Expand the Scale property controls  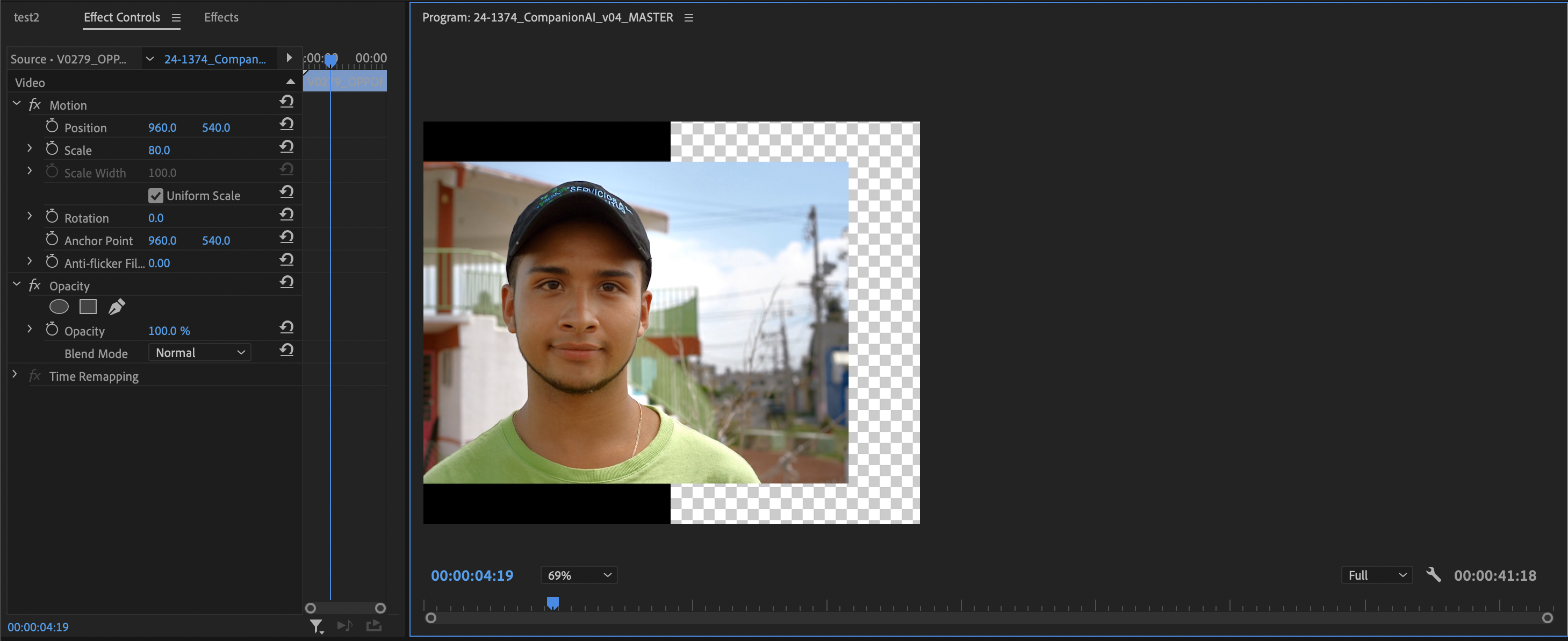[x=28, y=148]
